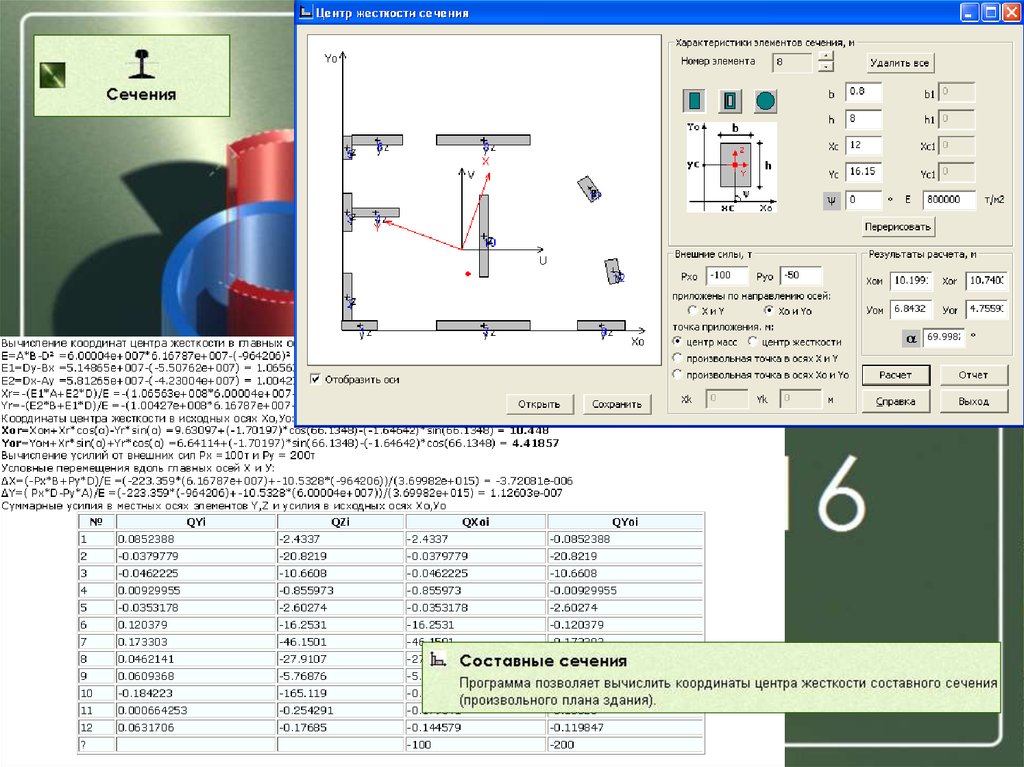Screen dimensions: 1024x767
Task: Click the icon beside Составные сечения heading
Action: pos(437,661)
